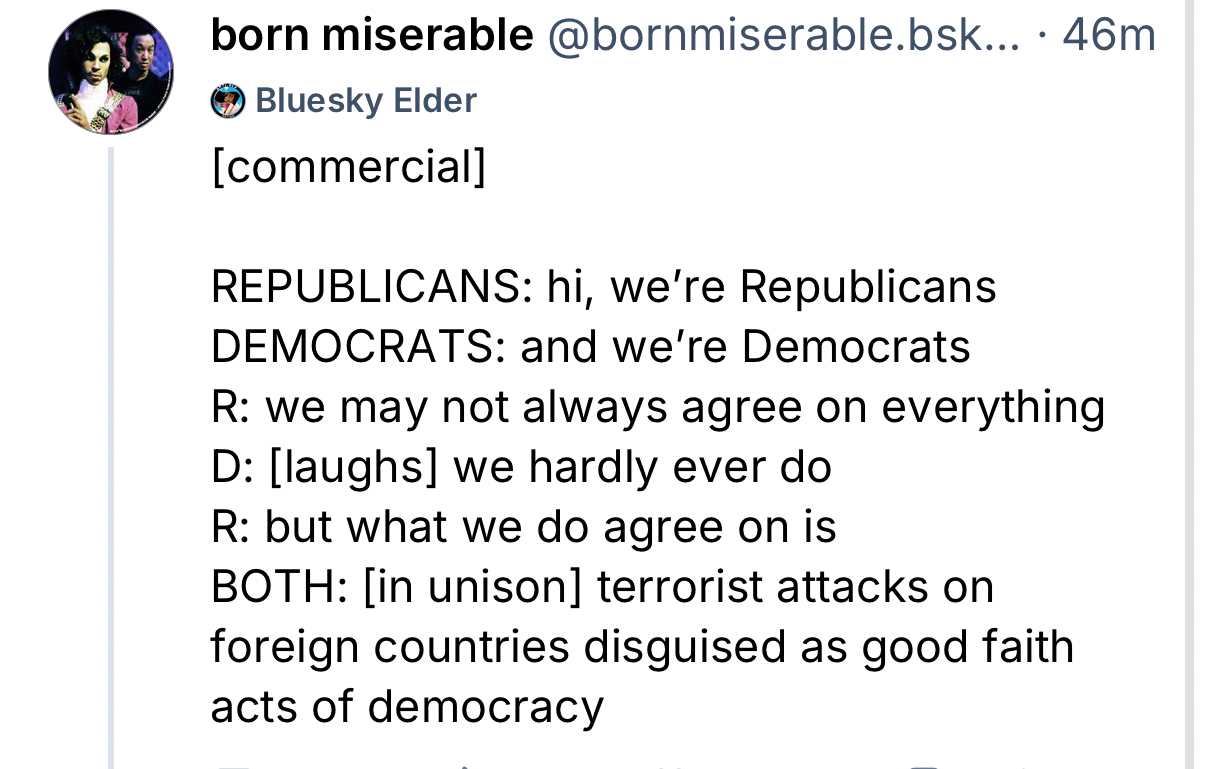Click the "foreign countries disguised as good faith" line
Image resolution: width=1206 pixels, height=769 pixels.
[x=641, y=647]
